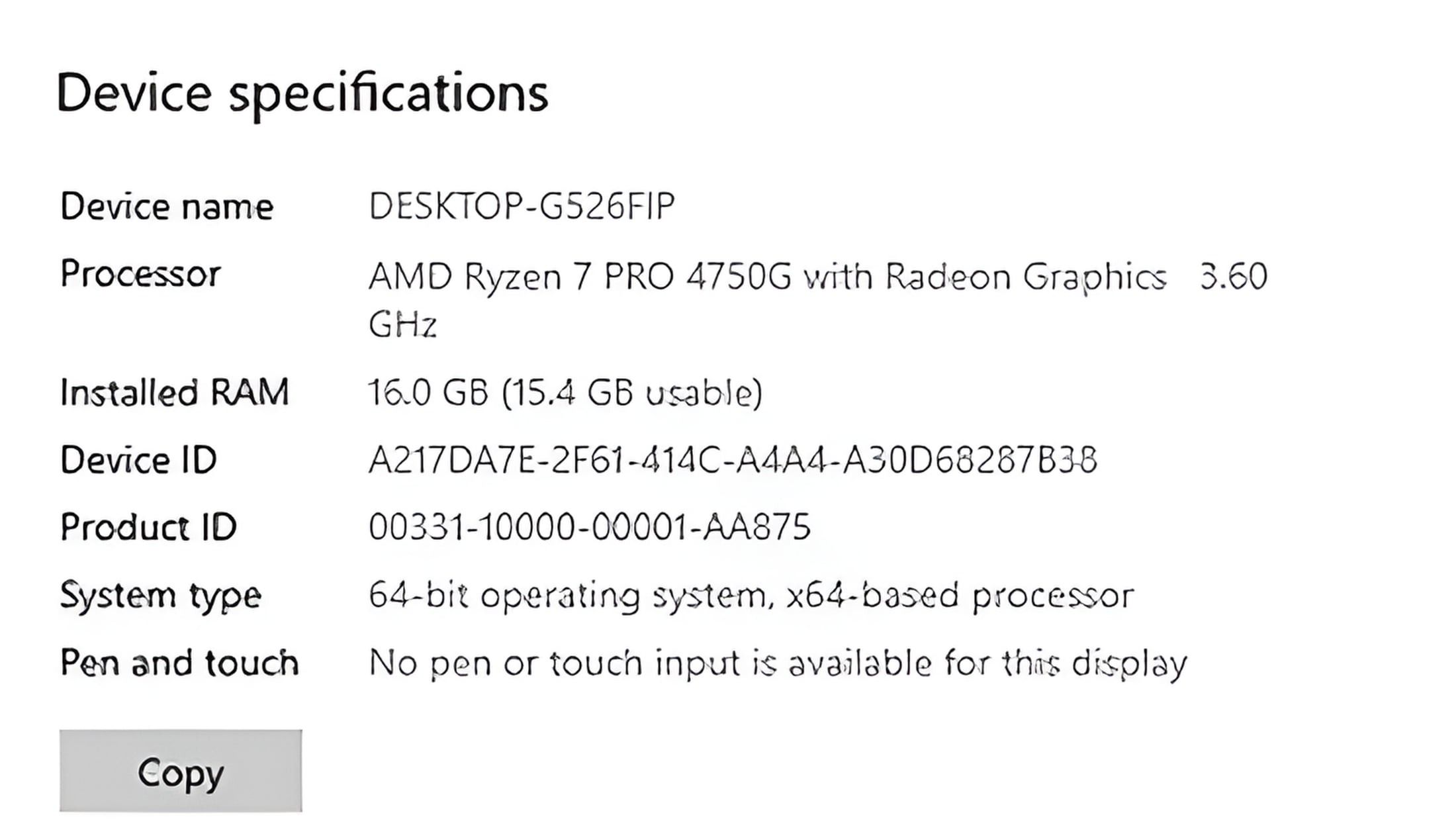The width and height of the screenshot is (1456, 840).
Task: Click the 64-bit operating system text
Action: [569, 595]
